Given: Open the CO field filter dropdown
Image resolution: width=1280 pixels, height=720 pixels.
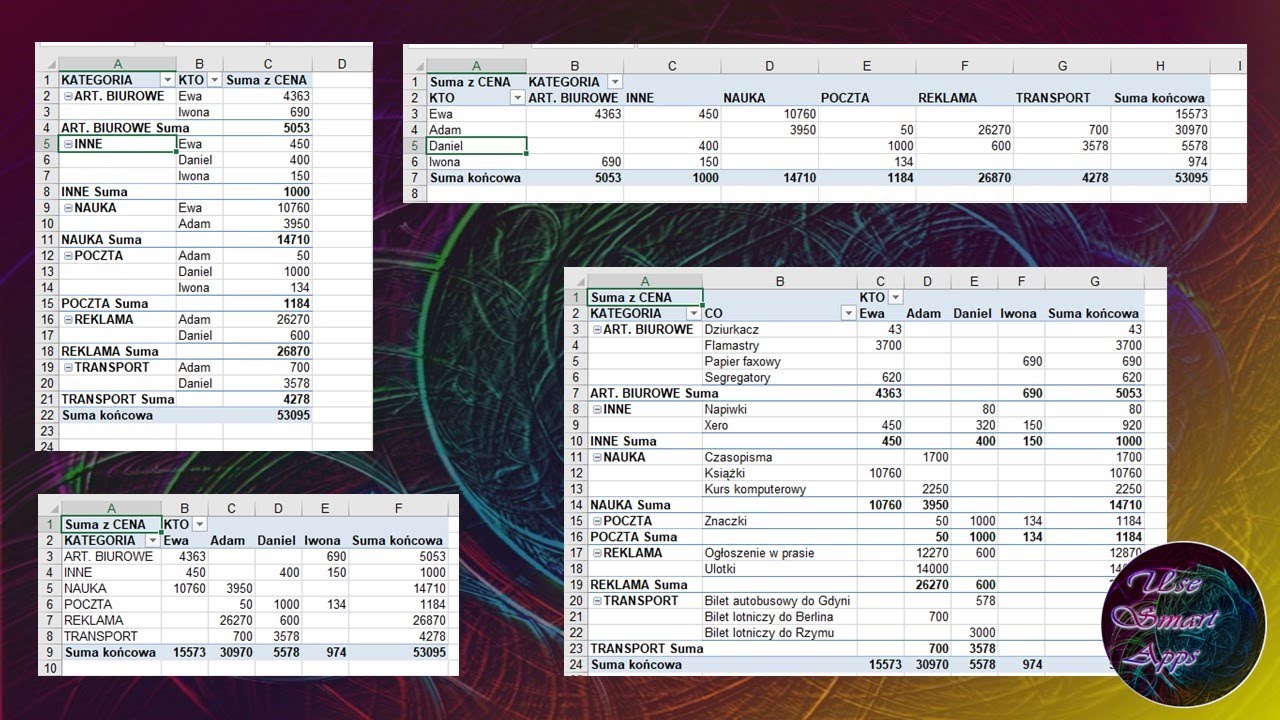Looking at the screenshot, I should pyautogui.click(x=848, y=314).
